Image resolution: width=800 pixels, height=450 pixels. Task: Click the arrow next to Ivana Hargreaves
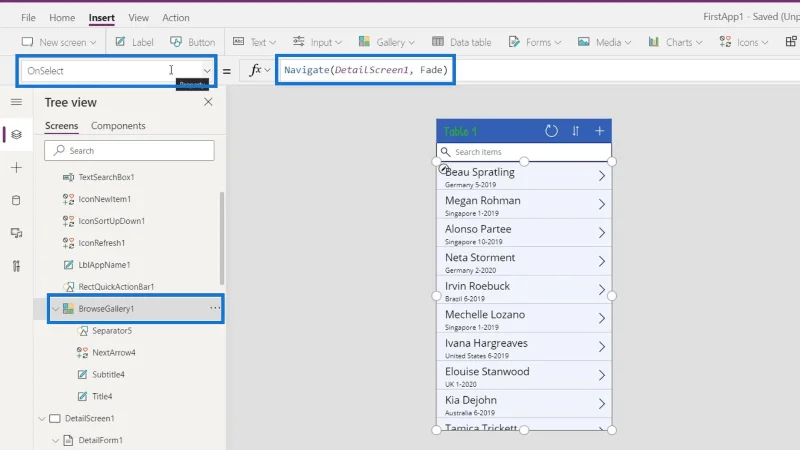pyautogui.click(x=602, y=347)
